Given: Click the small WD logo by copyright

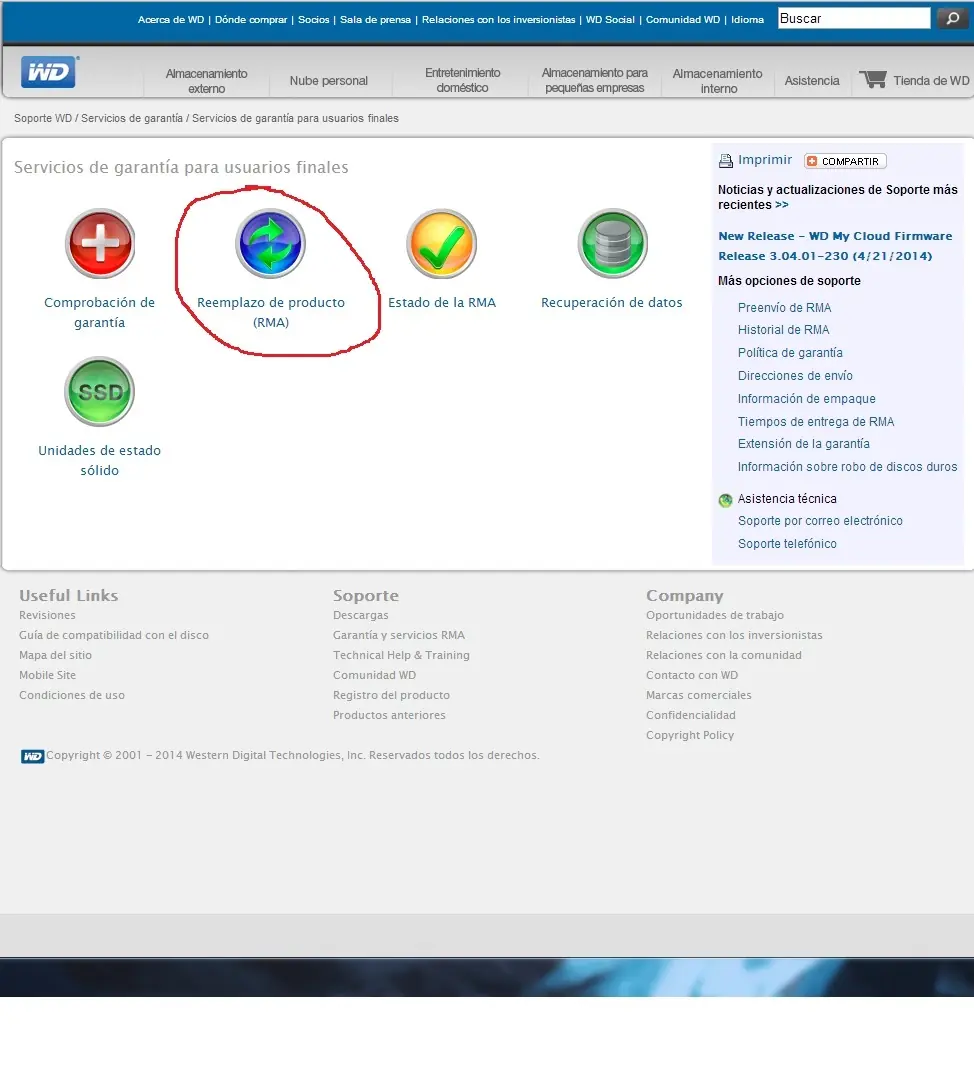Looking at the screenshot, I should (x=32, y=756).
